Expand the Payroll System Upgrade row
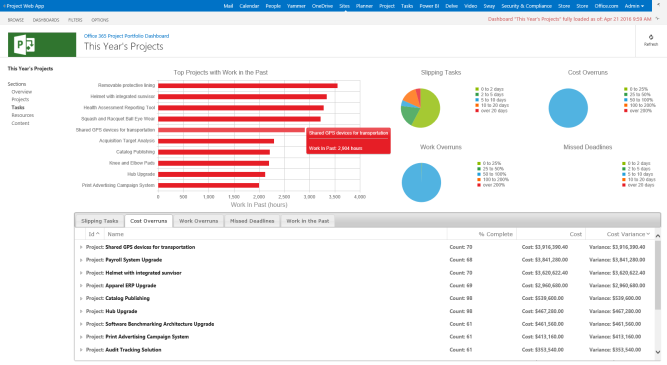 pyautogui.click(x=81, y=260)
